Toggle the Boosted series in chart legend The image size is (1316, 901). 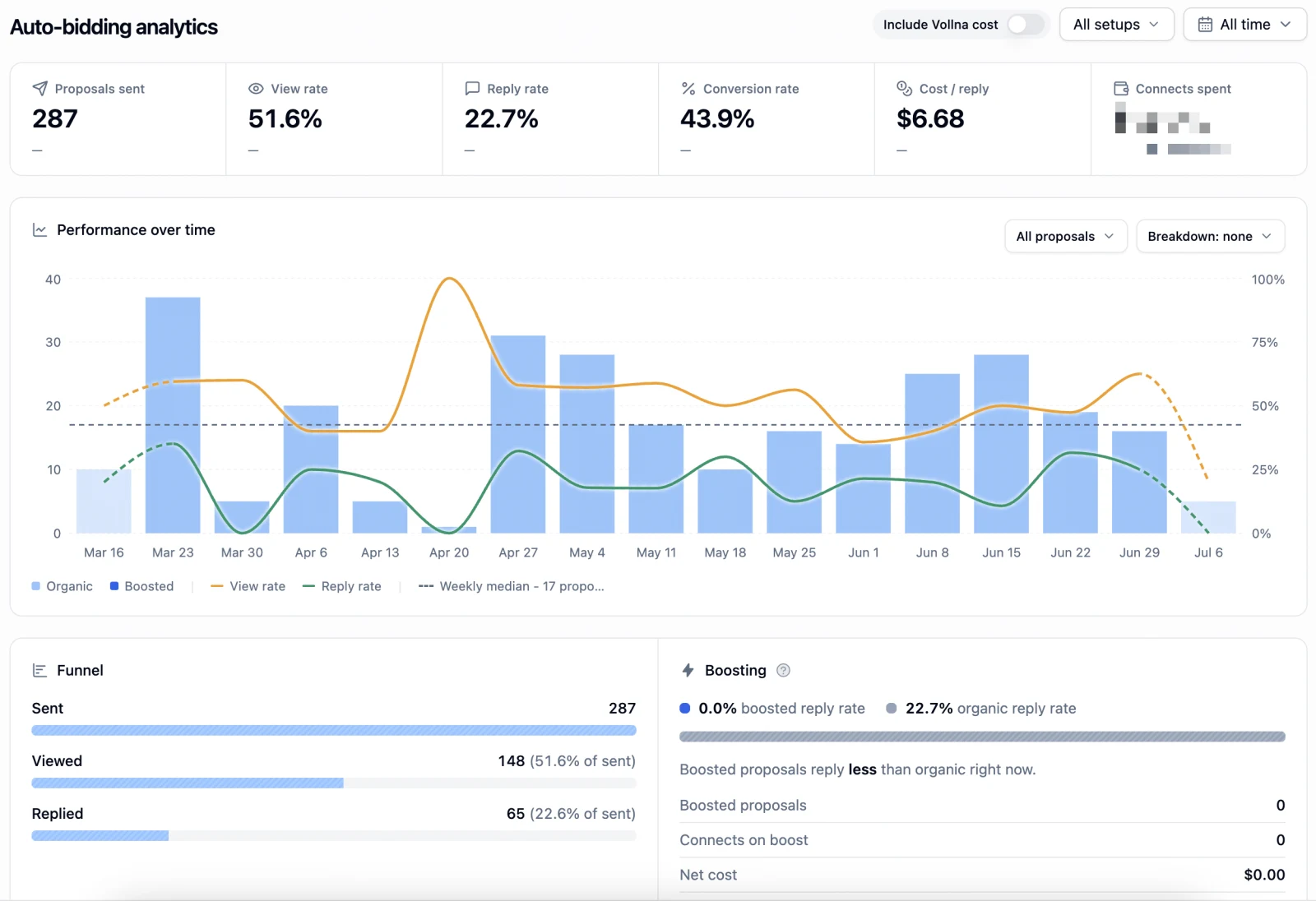coord(142,586)
